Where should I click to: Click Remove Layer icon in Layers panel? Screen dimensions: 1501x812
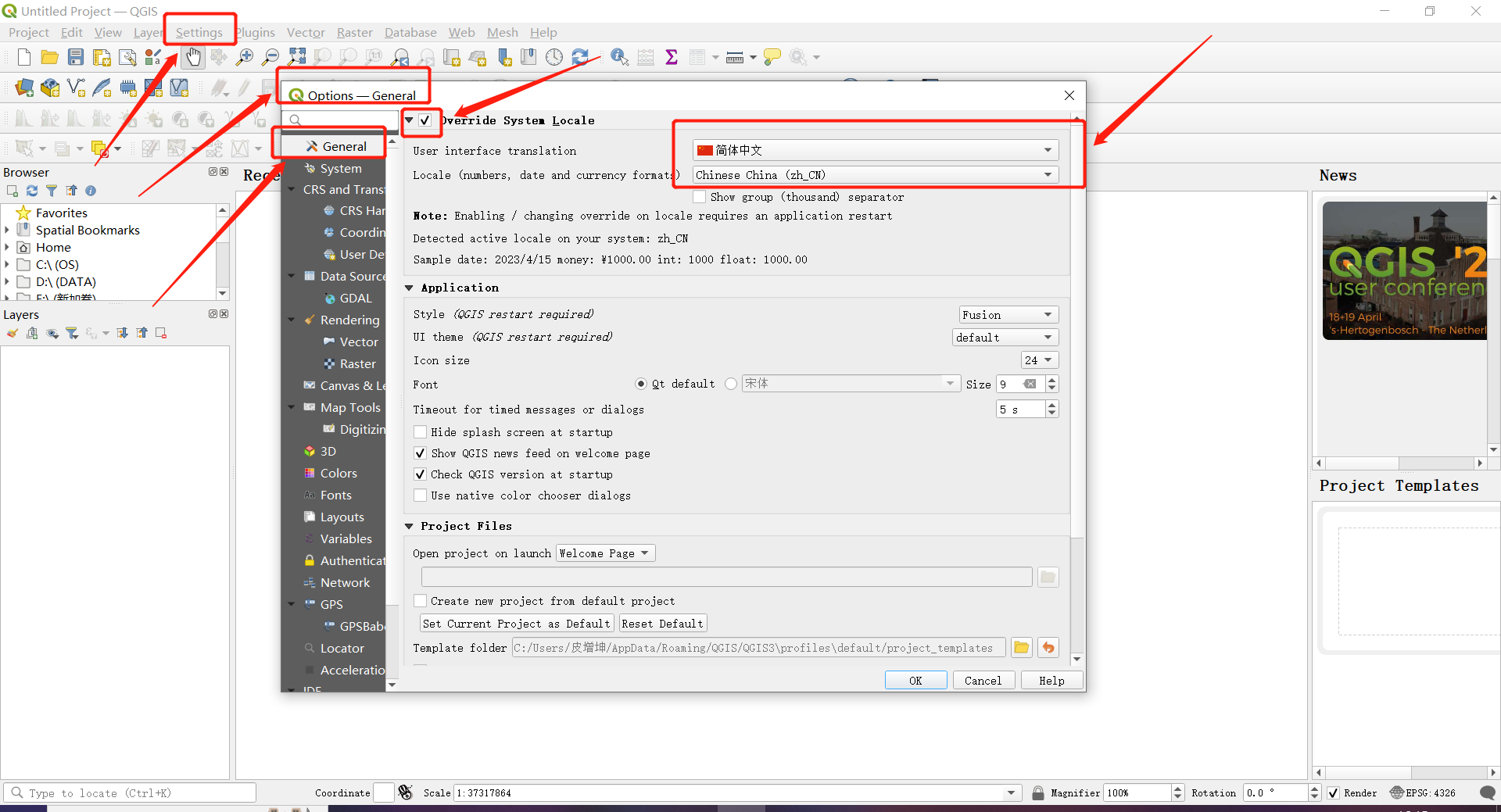(x=161, y=333)
